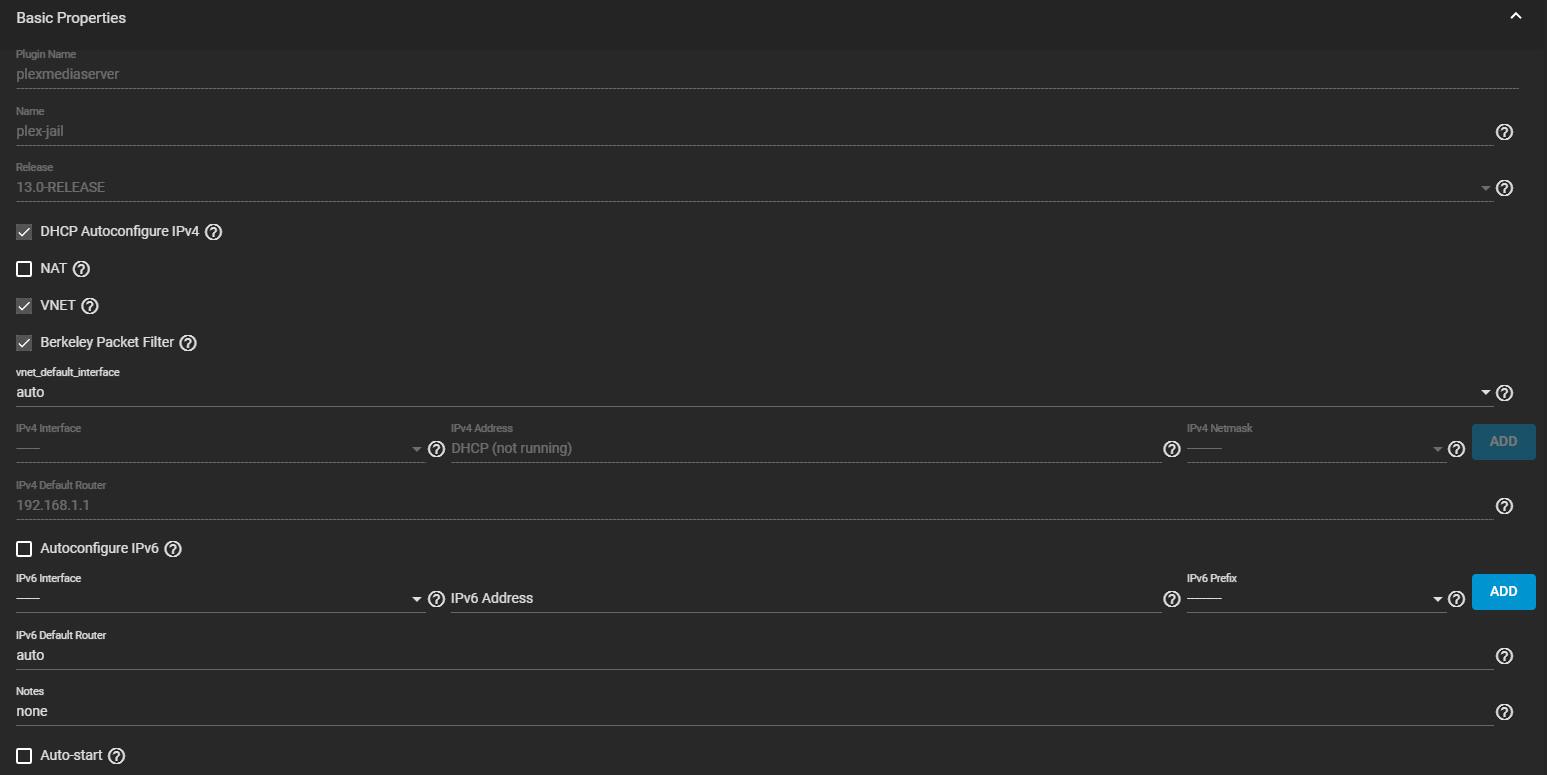
Task: Focus the IPv6 Address input field
Action: click(806, 599)
